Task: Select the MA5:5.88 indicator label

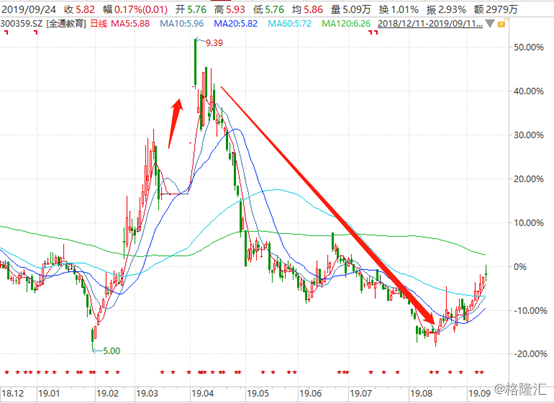Action: pyautogui.click(x=130, y=24)
